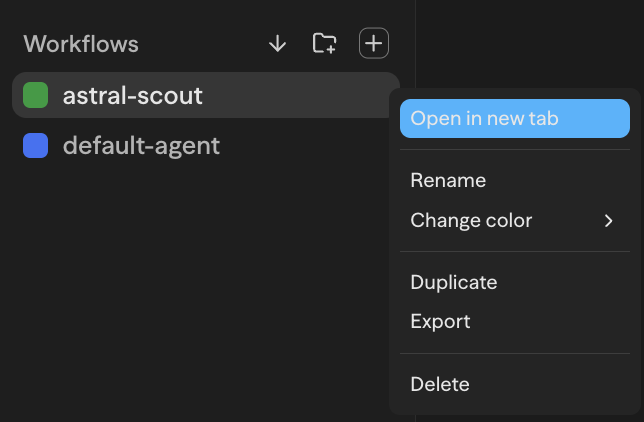644x422 pixels.
Task: Click the default-agent name text
Action: coord(141,146)
